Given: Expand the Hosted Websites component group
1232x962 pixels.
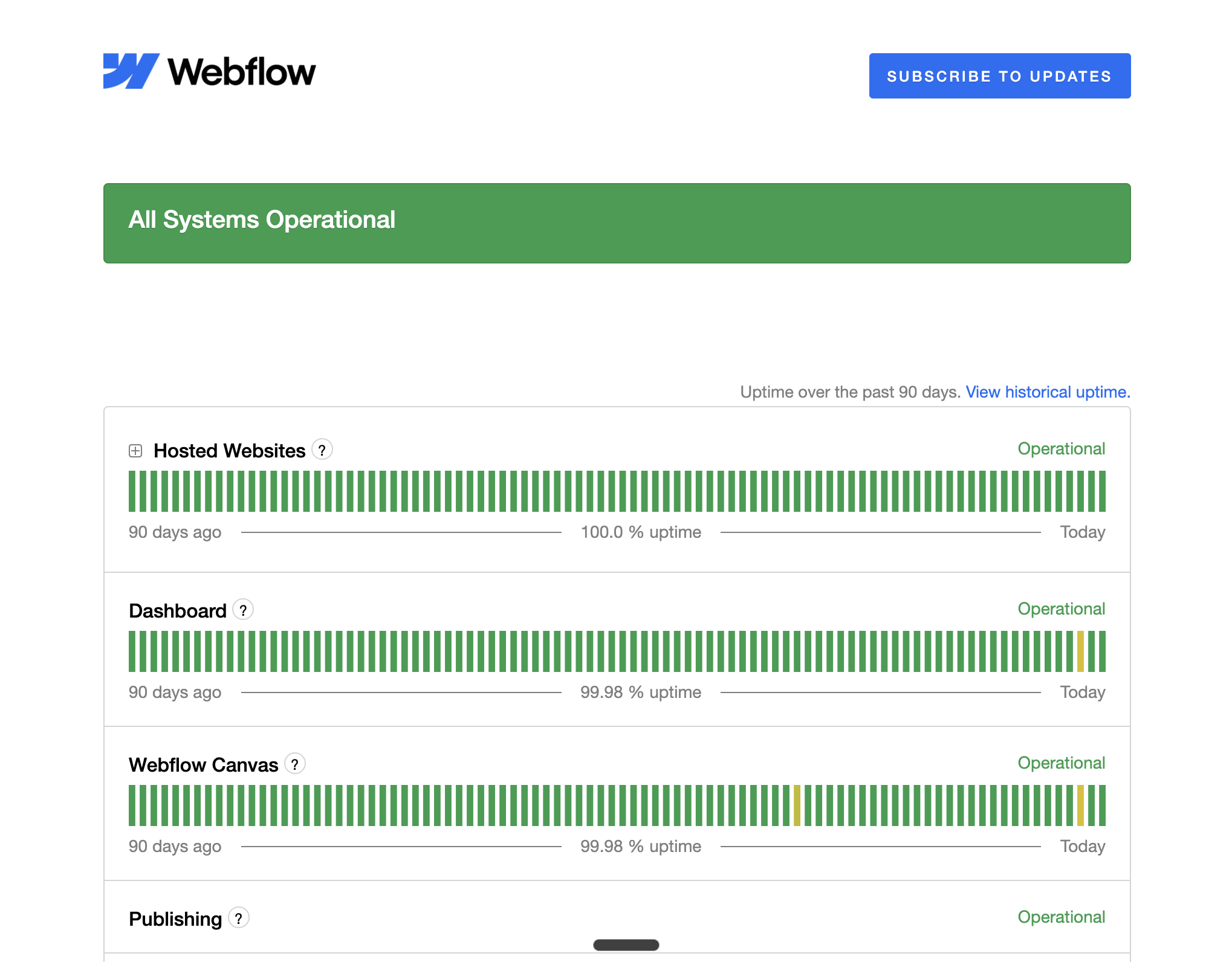Looking at the screenshot, I should [x=135, y=451].
